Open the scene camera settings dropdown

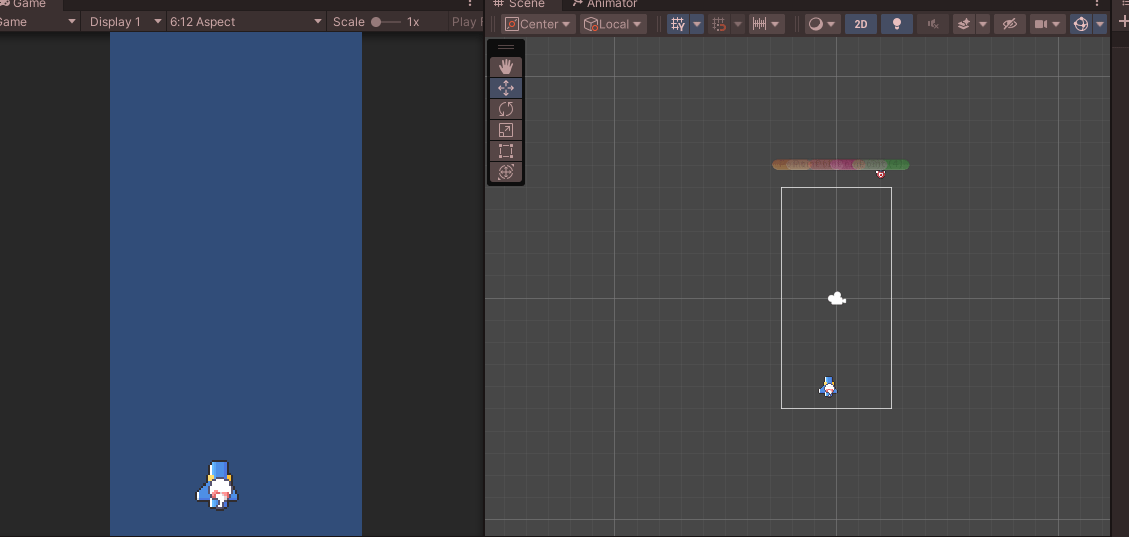(x=1048, y=24)
